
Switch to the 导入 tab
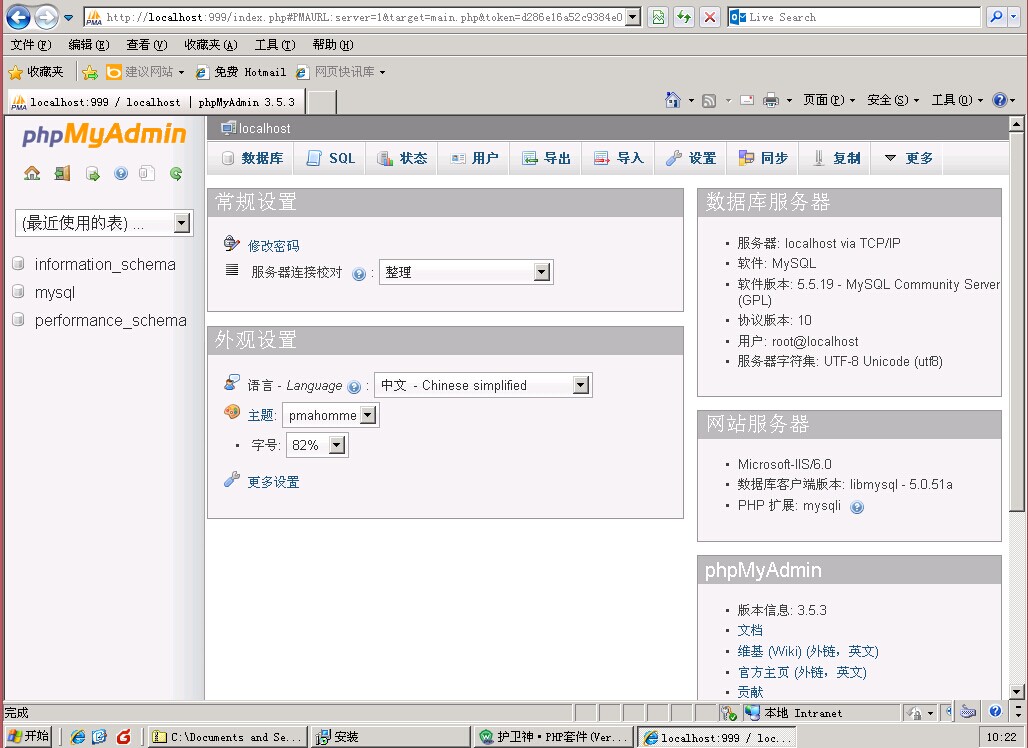coord(618,158)
